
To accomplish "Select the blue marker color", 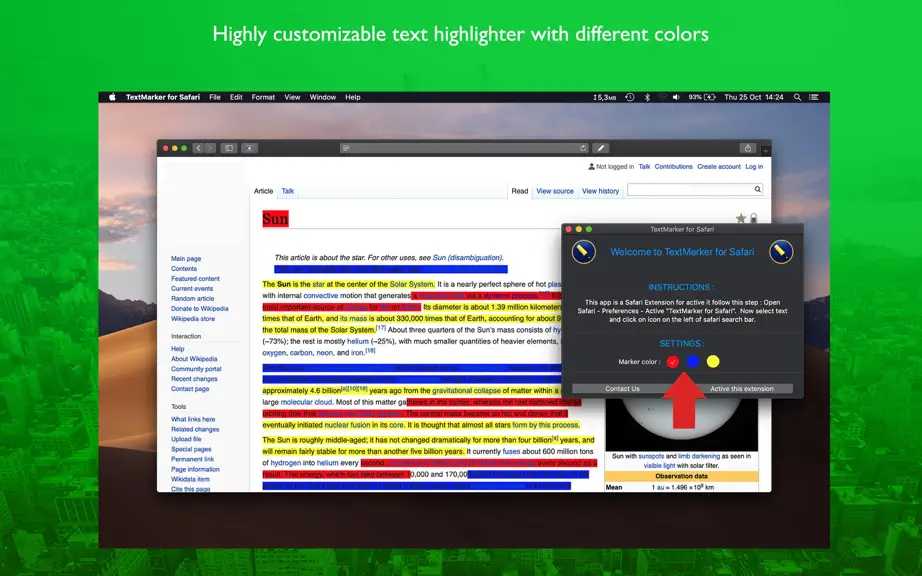I will pos(693,361).
